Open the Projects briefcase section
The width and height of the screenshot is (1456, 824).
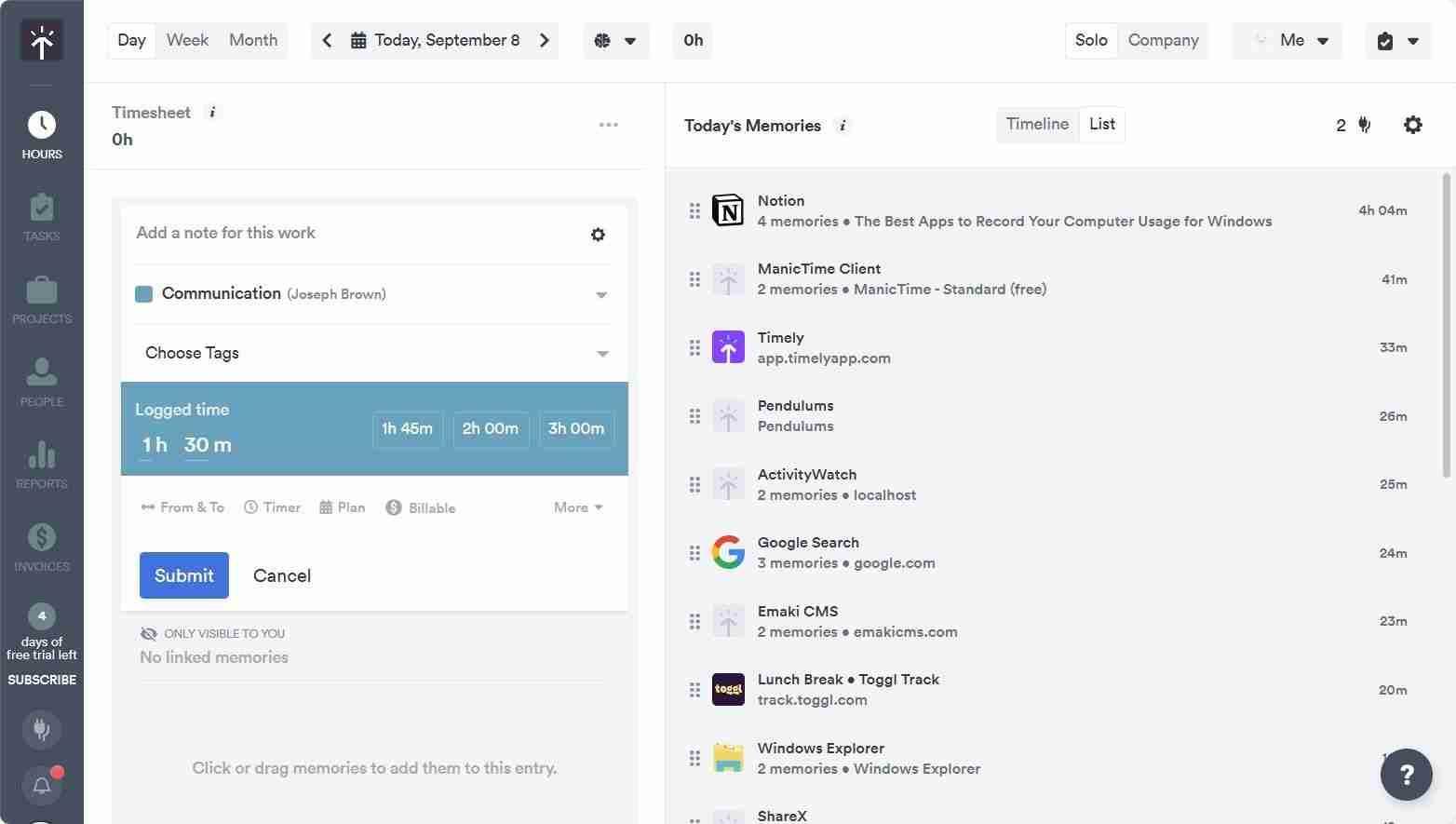click(x=42, y=300)
